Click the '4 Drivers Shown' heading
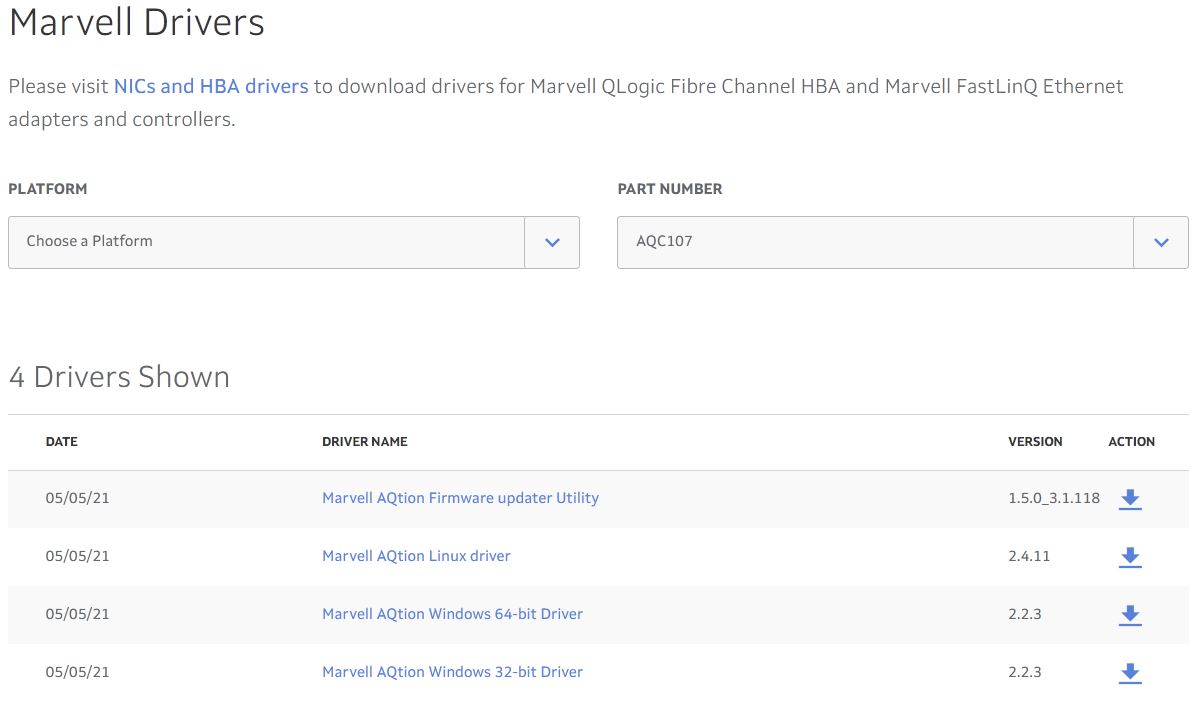Viewport: 1204px width, 714px height. pyautogui.click(x=119, y=377)
